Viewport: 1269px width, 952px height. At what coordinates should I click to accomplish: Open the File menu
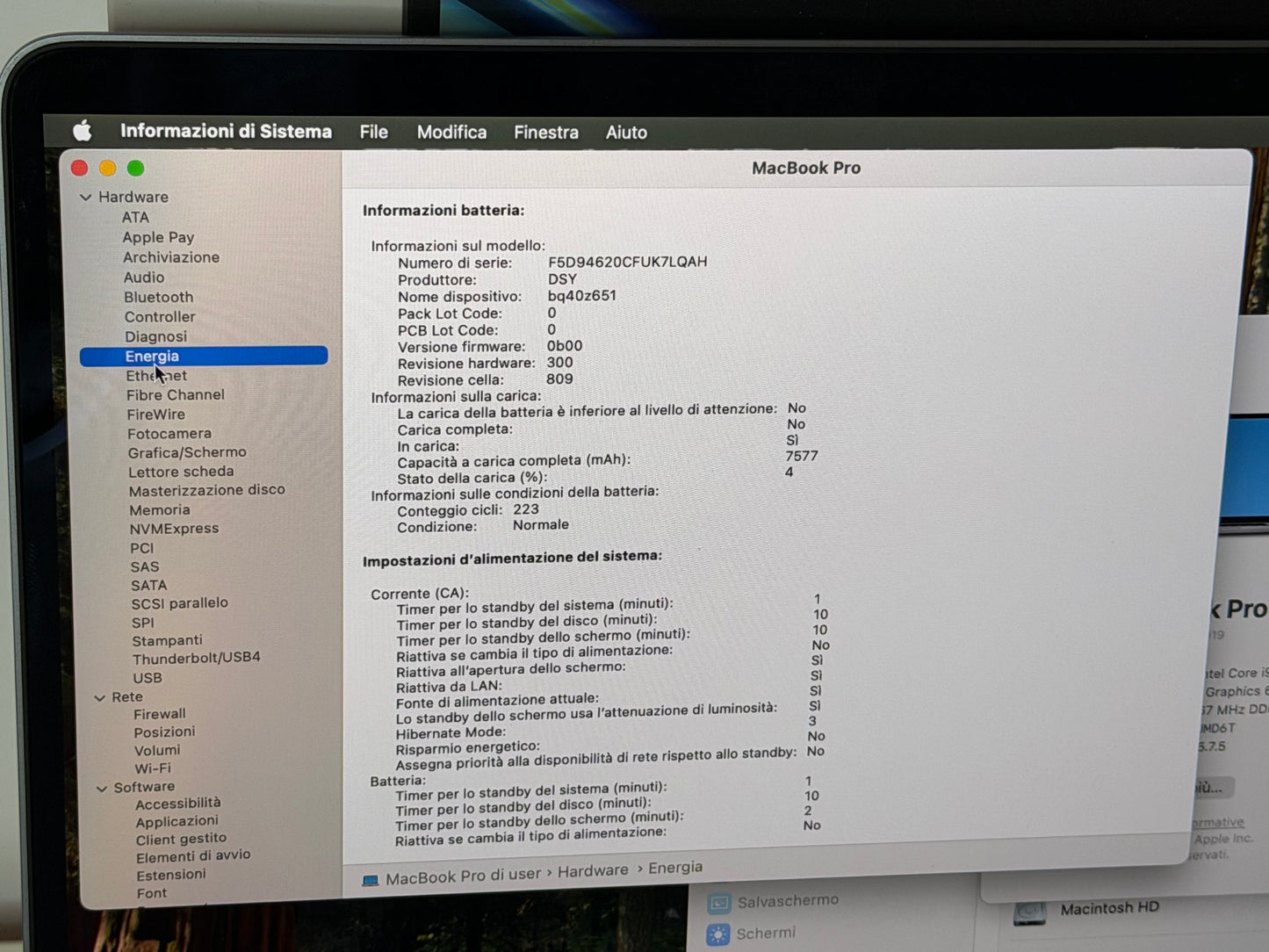[x=373, y=132]
